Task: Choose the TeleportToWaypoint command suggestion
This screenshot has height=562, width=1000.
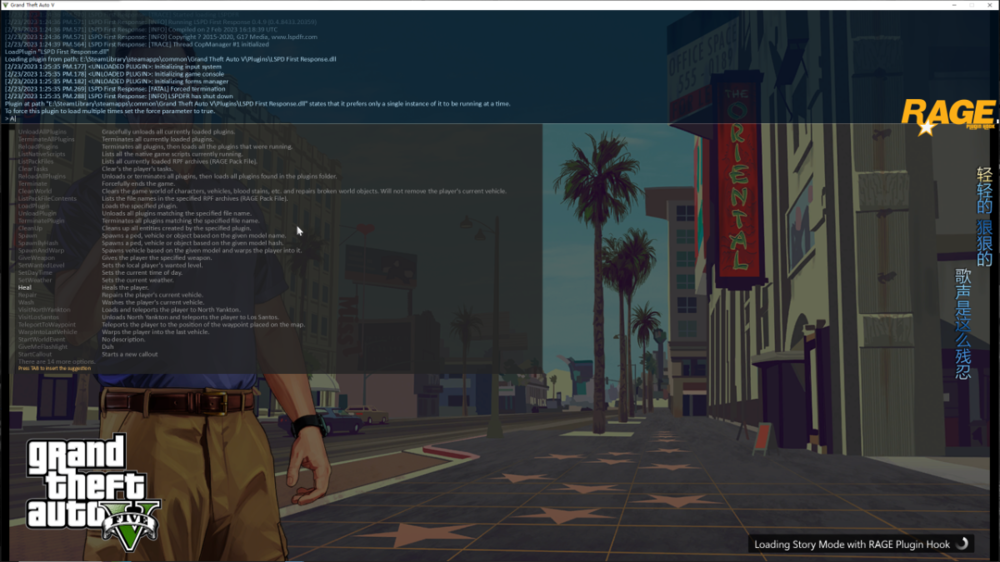Action: (x=47, y=324)
